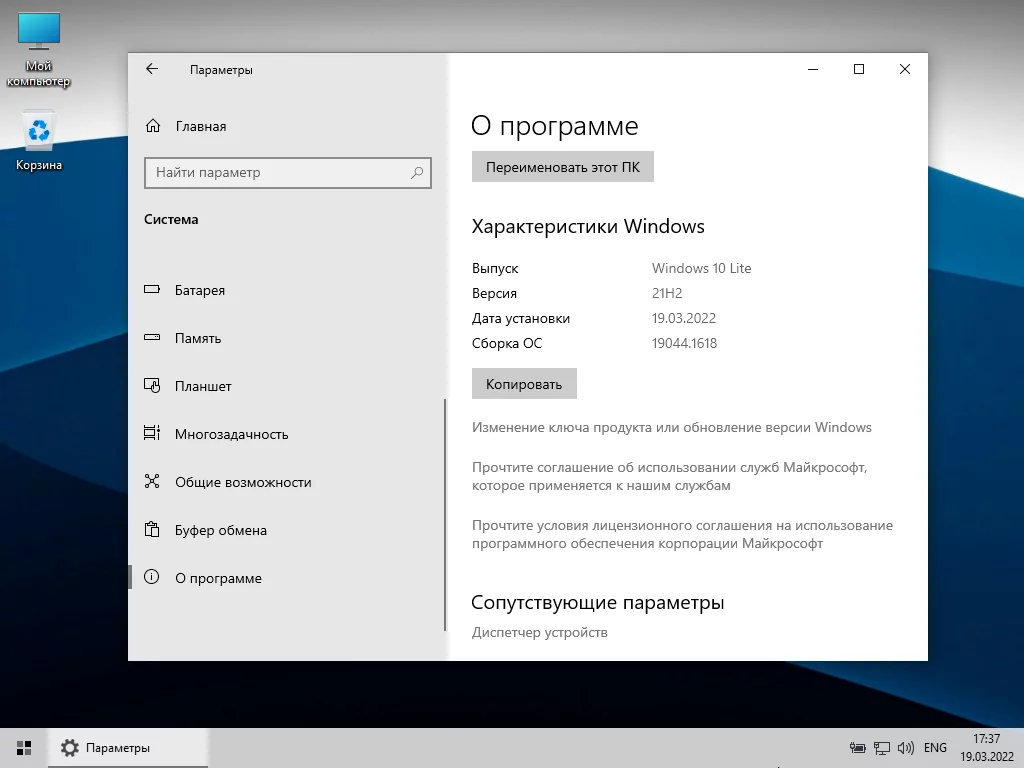This screenshot has width=1024, height=768.
Task: Click the 19044.1618 build value
Action: tap(684, 343)
